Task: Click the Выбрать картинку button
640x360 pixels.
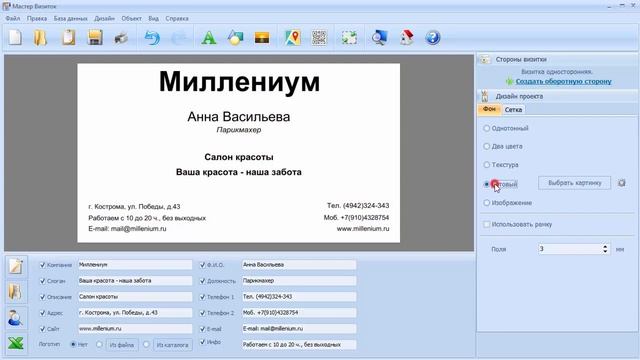Action: [574, 183]
